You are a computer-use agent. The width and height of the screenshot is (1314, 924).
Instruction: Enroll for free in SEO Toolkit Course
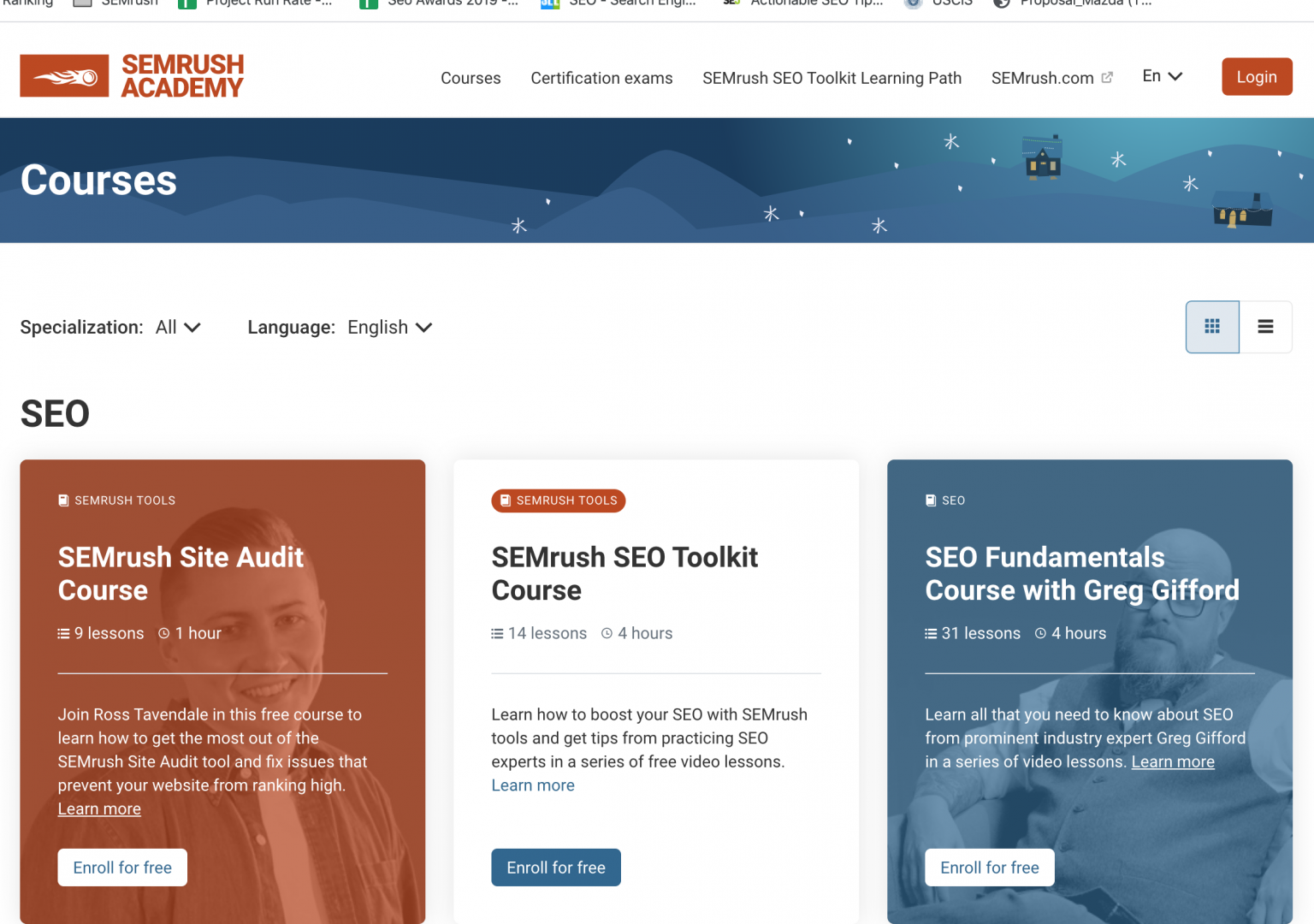556,868
